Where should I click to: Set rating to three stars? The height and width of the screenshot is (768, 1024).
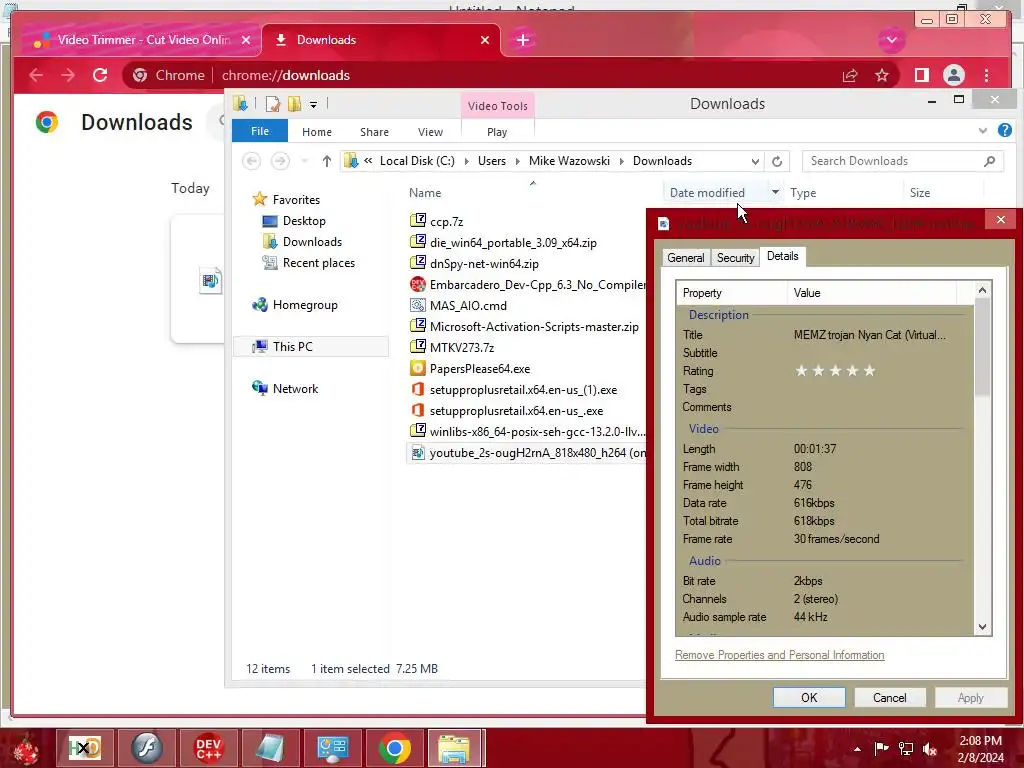coord(835,371)
